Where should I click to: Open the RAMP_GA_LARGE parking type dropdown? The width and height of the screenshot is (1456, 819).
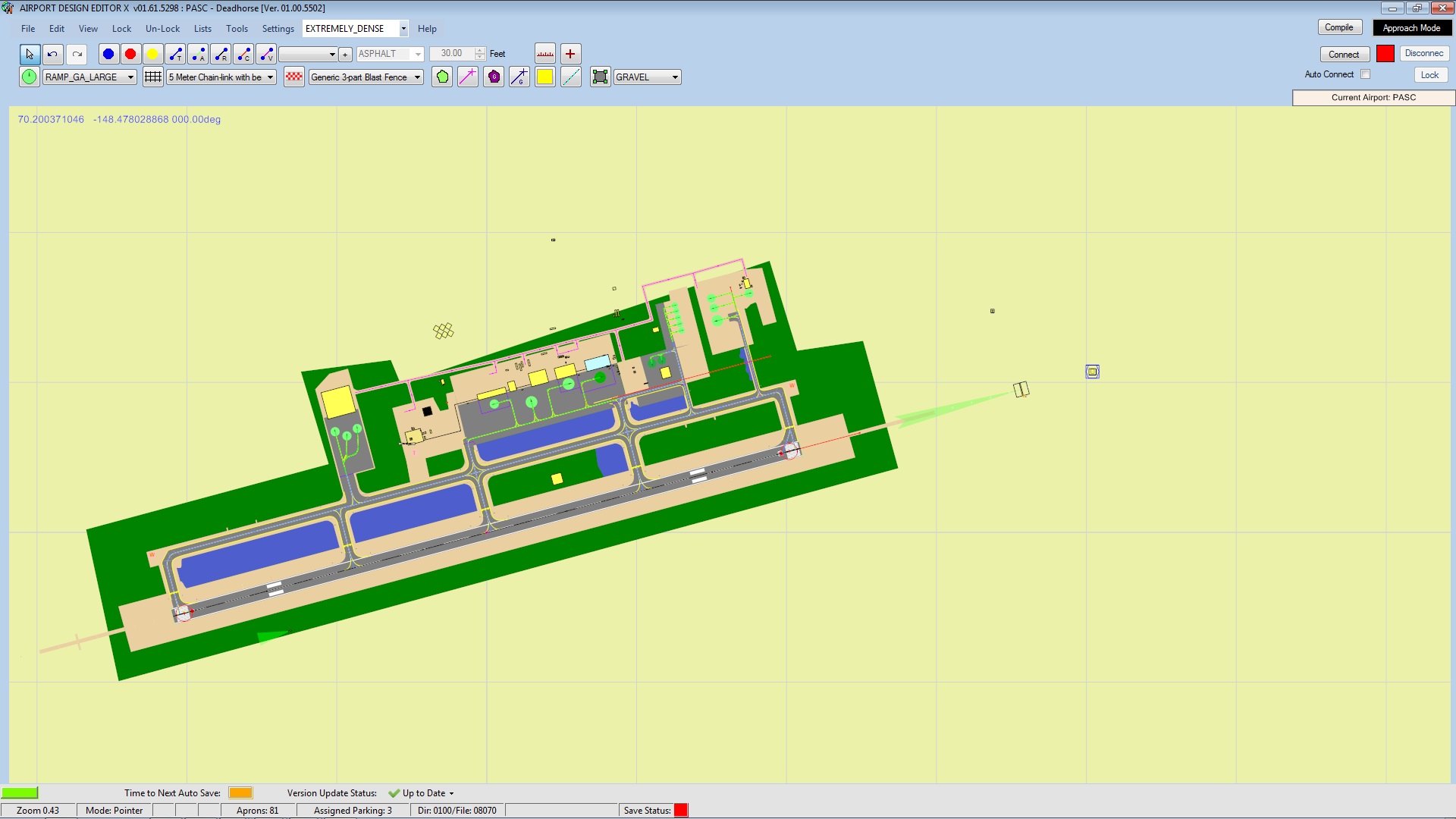(130, 77)
